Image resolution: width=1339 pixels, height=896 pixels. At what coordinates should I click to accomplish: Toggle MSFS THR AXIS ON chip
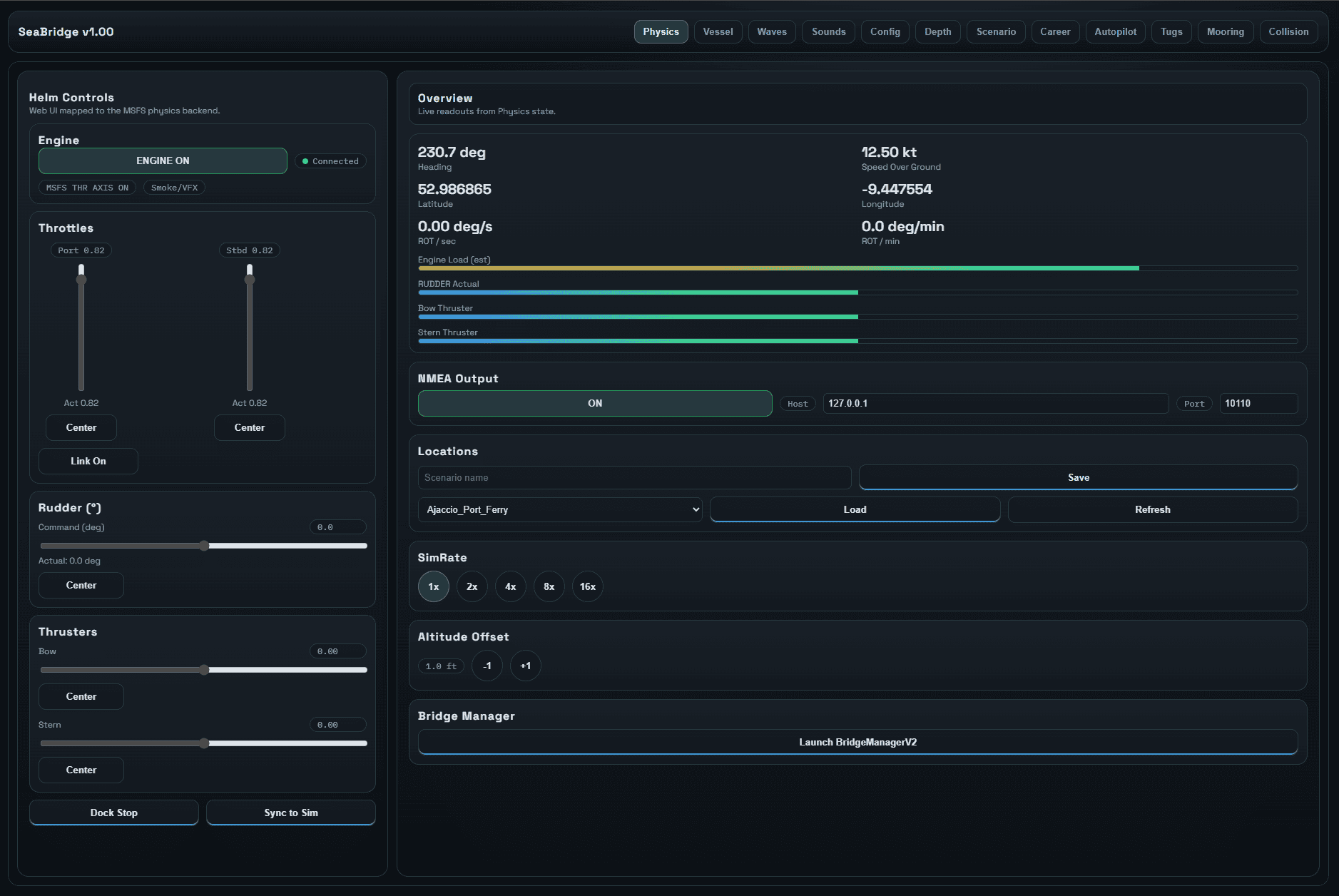87,188
